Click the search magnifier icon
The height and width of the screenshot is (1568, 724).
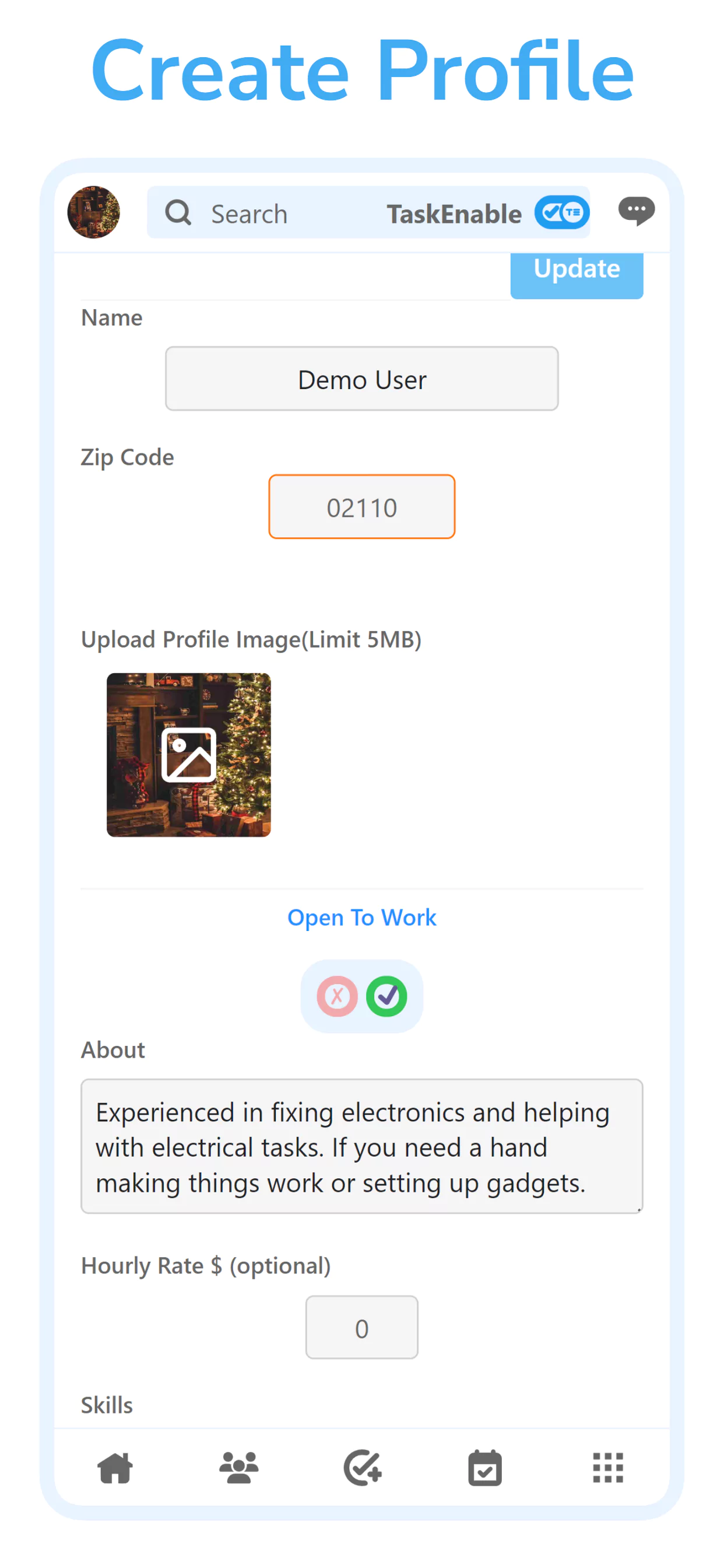178,213
